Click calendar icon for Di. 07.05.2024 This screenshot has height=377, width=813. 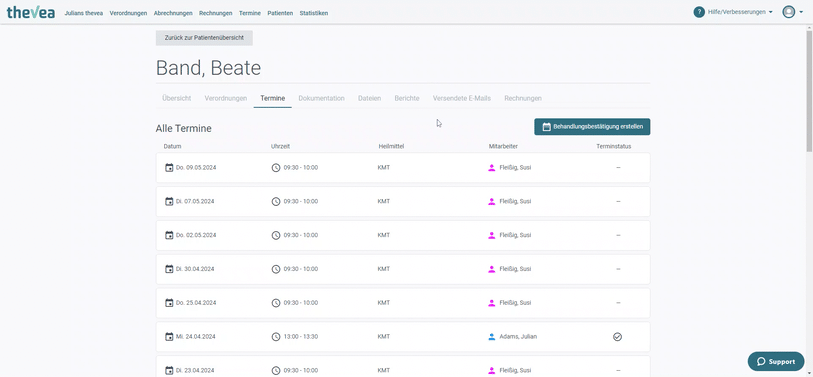coord(169,201)
